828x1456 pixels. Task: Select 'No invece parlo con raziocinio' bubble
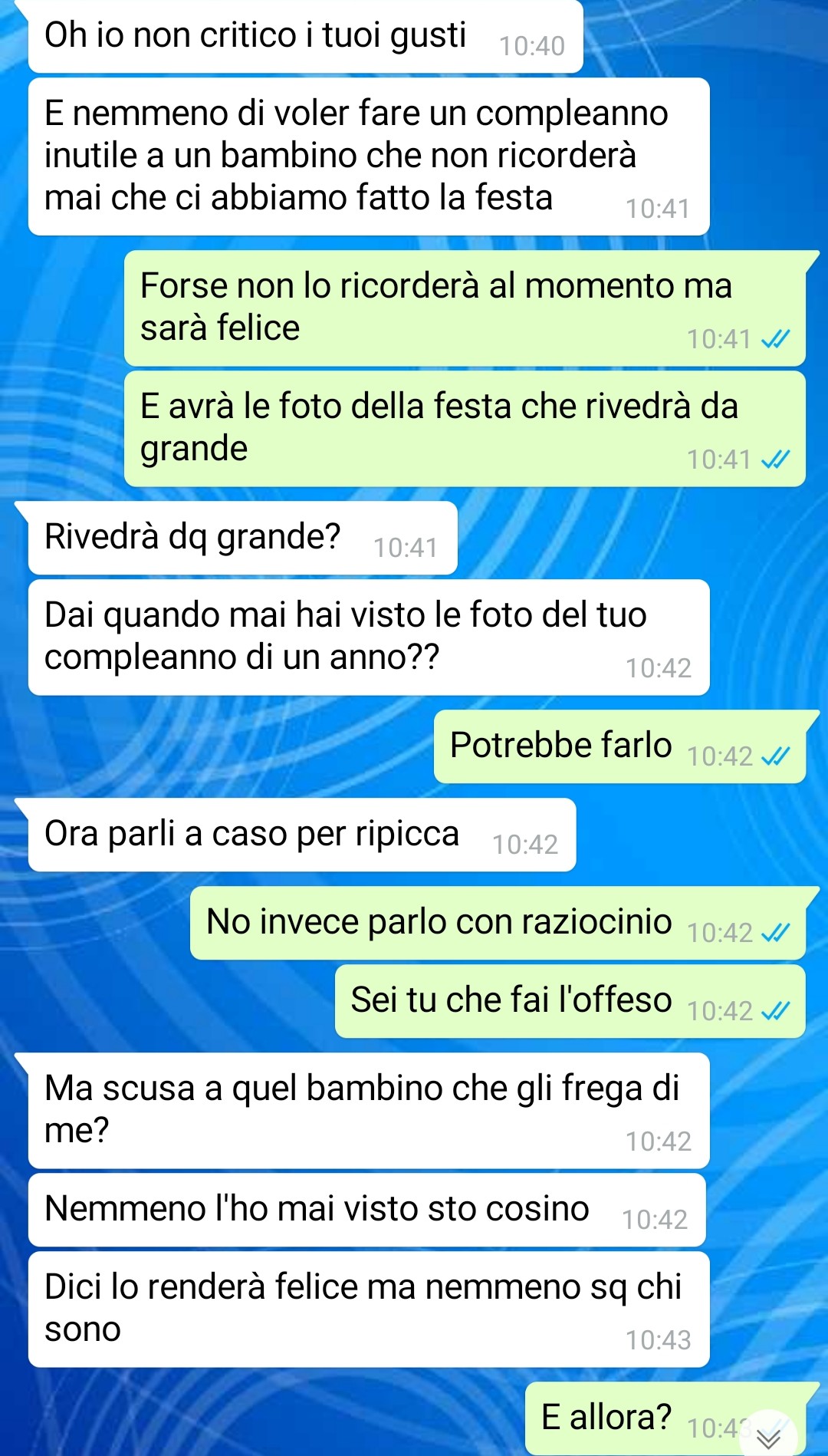point(498,923)
